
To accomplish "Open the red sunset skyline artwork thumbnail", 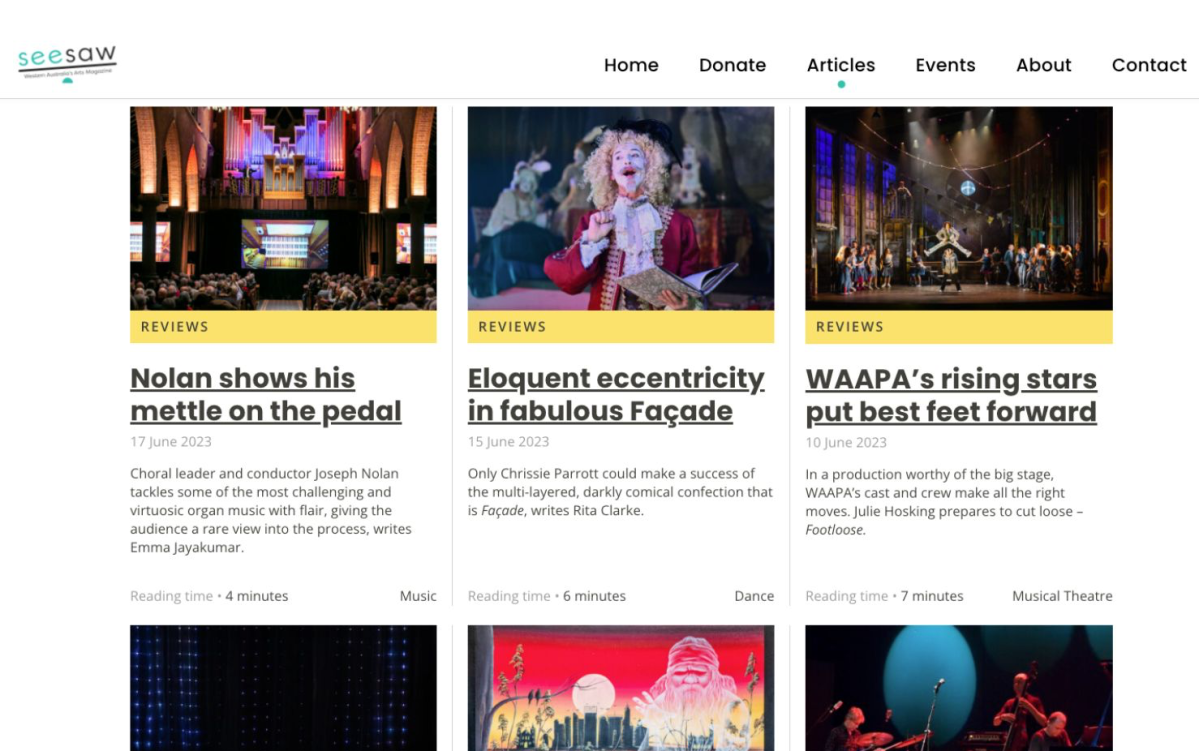I will click(621, 688).
